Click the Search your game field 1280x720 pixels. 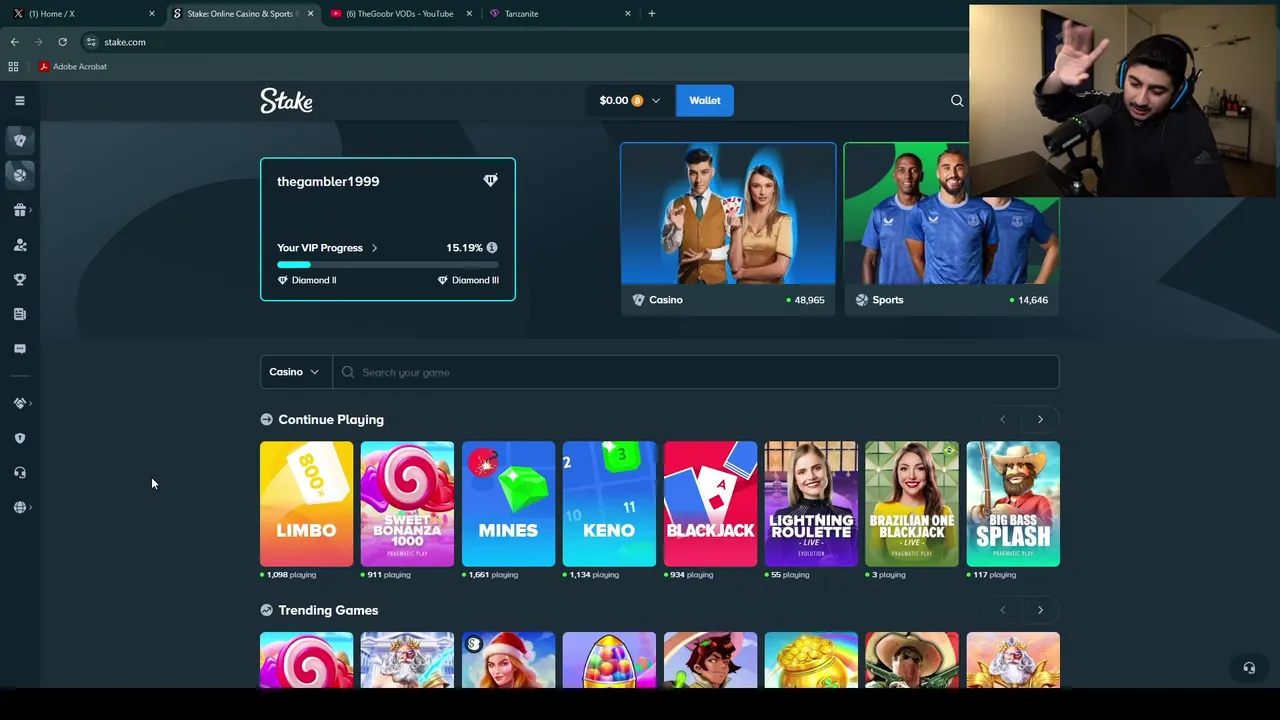696,372
